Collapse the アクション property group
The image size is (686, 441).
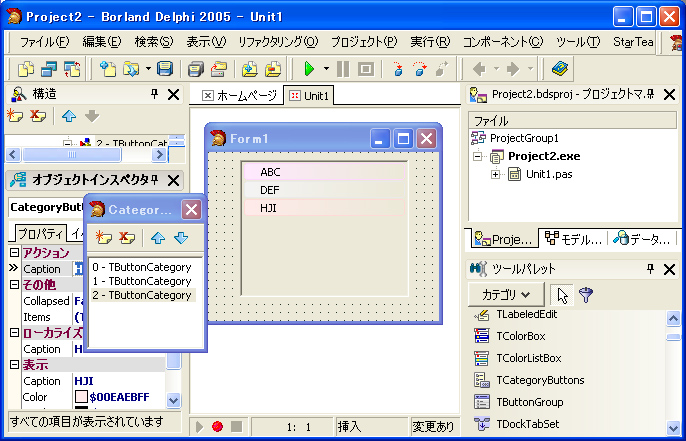(14, 252)
